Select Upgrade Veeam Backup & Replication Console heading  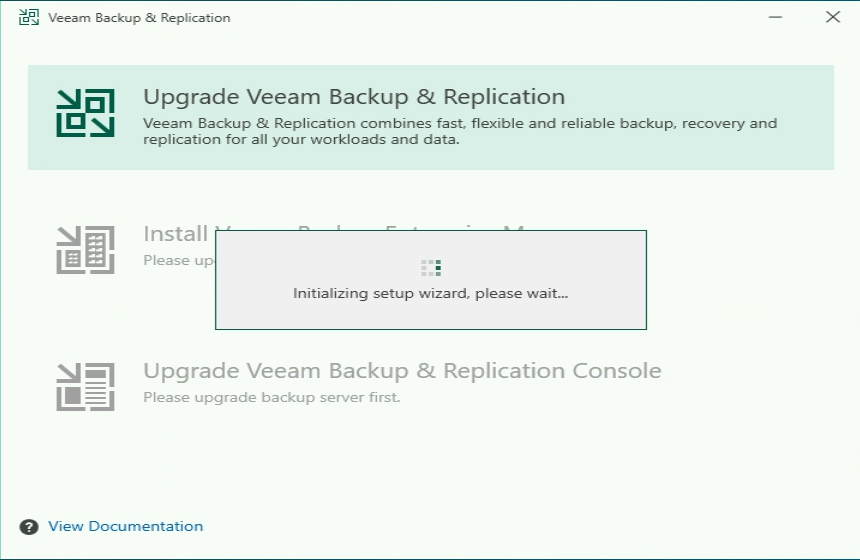[x=402, y=371]
